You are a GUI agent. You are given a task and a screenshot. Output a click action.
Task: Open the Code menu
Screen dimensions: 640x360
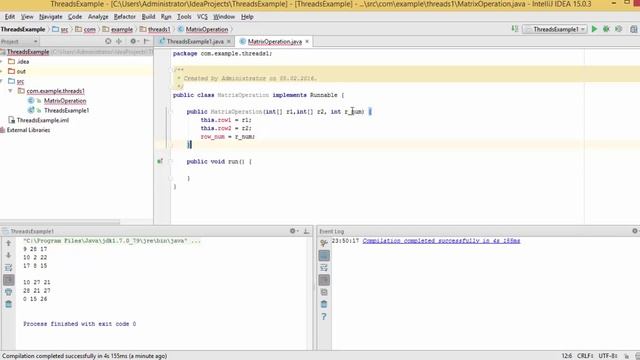click(x=75, y=17)
